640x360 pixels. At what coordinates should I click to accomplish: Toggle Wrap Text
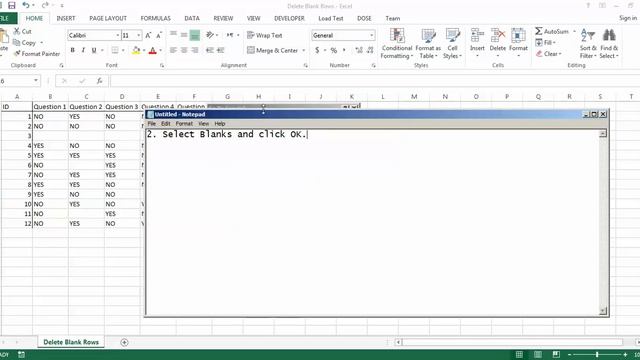(265, 36)
